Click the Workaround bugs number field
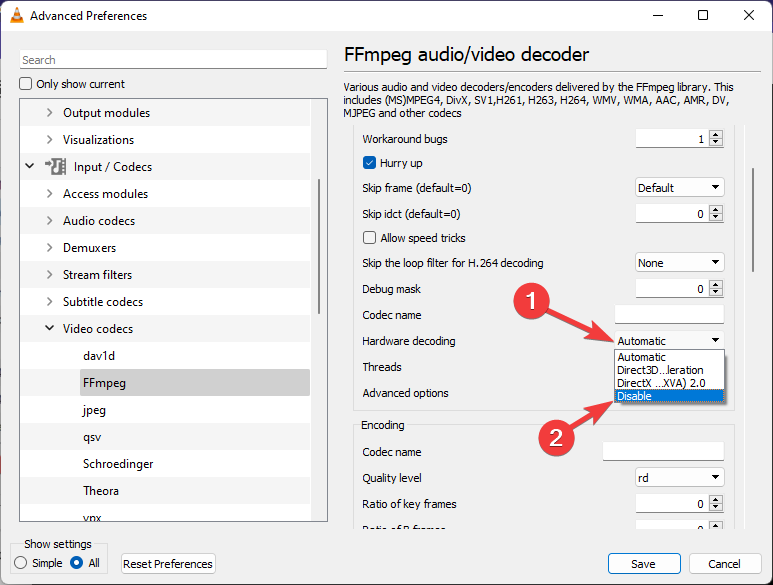This screenshot has height=585, width=773. tap(671, 138)
